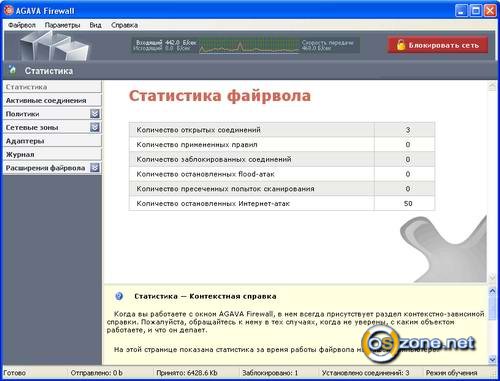
Task: Click row Количество открытых соединений
Action: pyautogui.click(x=282, y=130)
